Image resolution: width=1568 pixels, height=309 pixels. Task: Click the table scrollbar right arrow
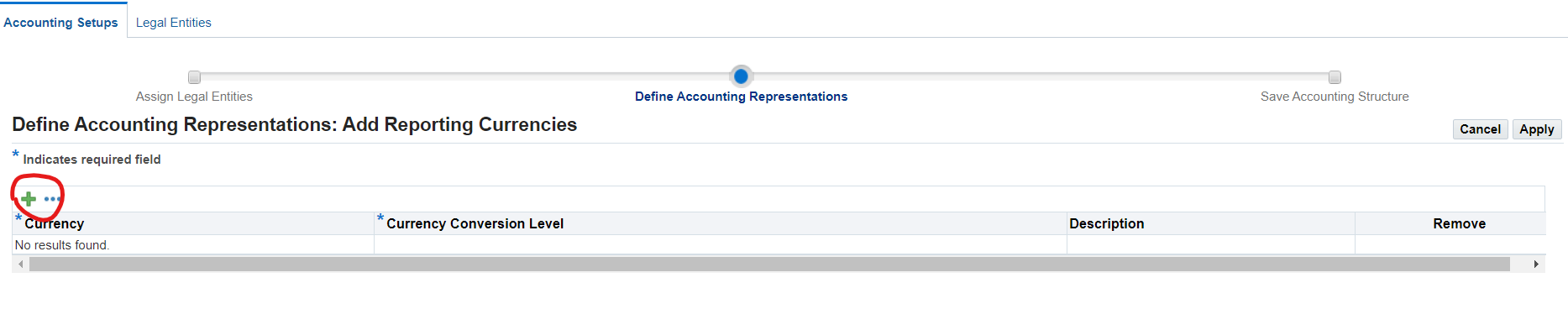pyautogui.click(x=1536, y=264)
